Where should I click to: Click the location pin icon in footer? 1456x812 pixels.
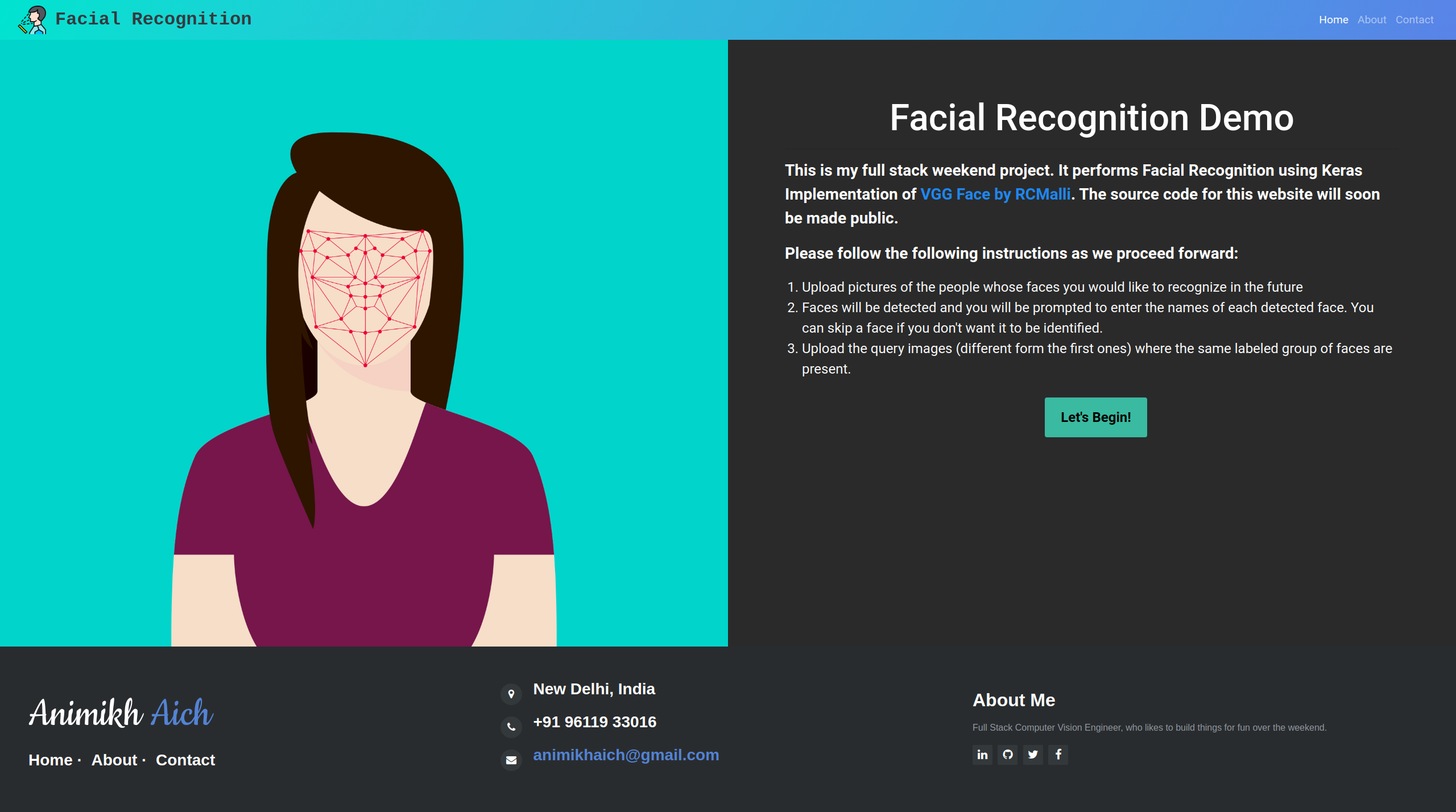(511, 689)
